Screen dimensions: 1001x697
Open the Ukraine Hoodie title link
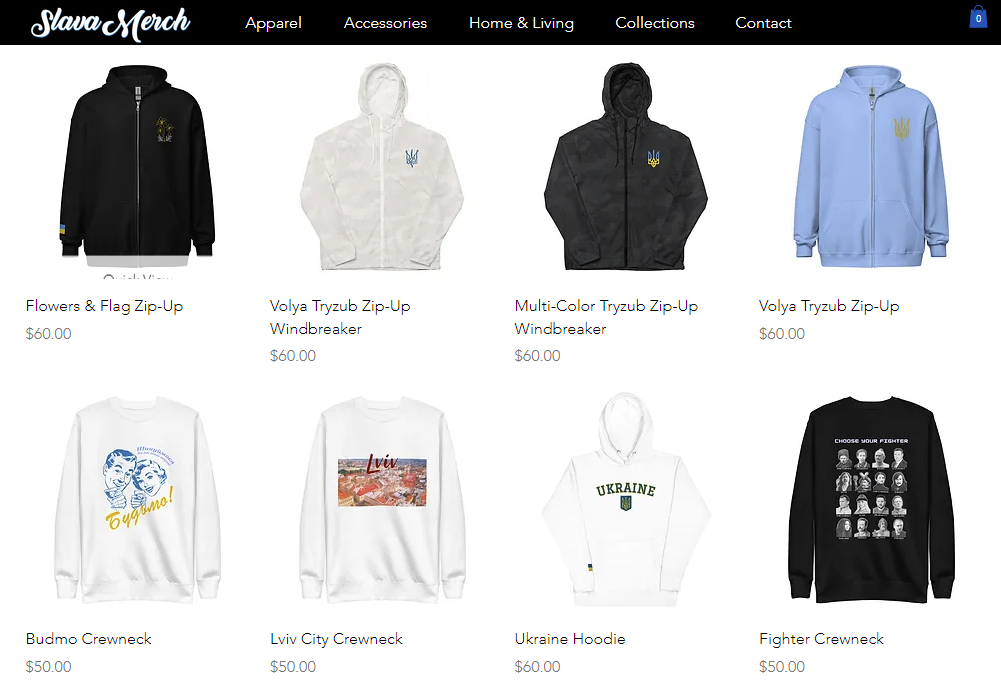tap(569, 639)
